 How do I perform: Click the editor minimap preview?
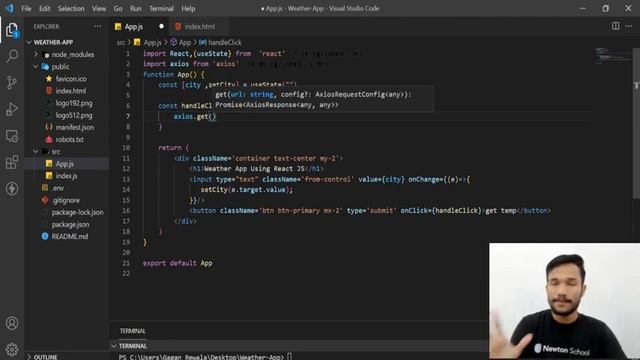pos(612,55)
